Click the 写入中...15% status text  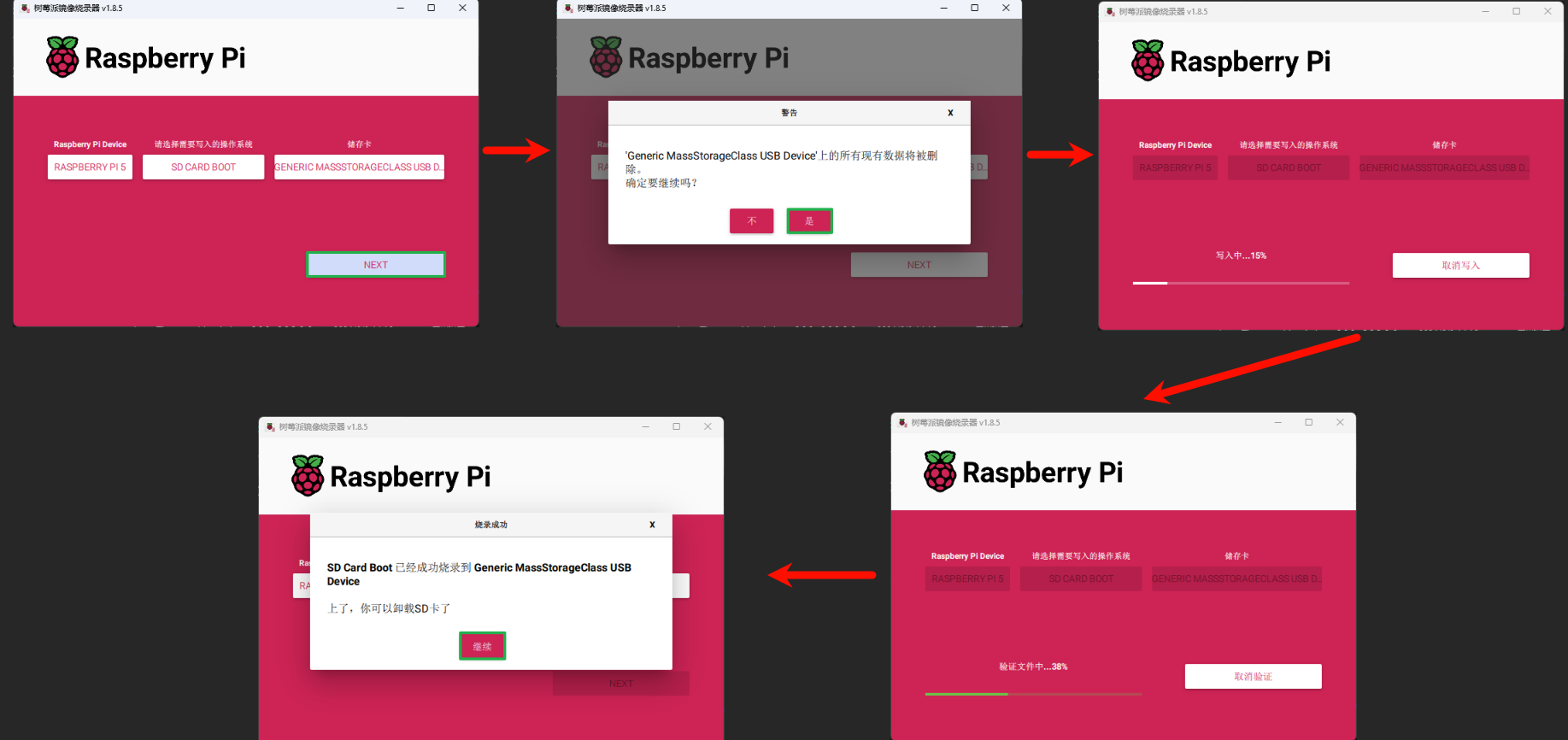(1241, 255)
